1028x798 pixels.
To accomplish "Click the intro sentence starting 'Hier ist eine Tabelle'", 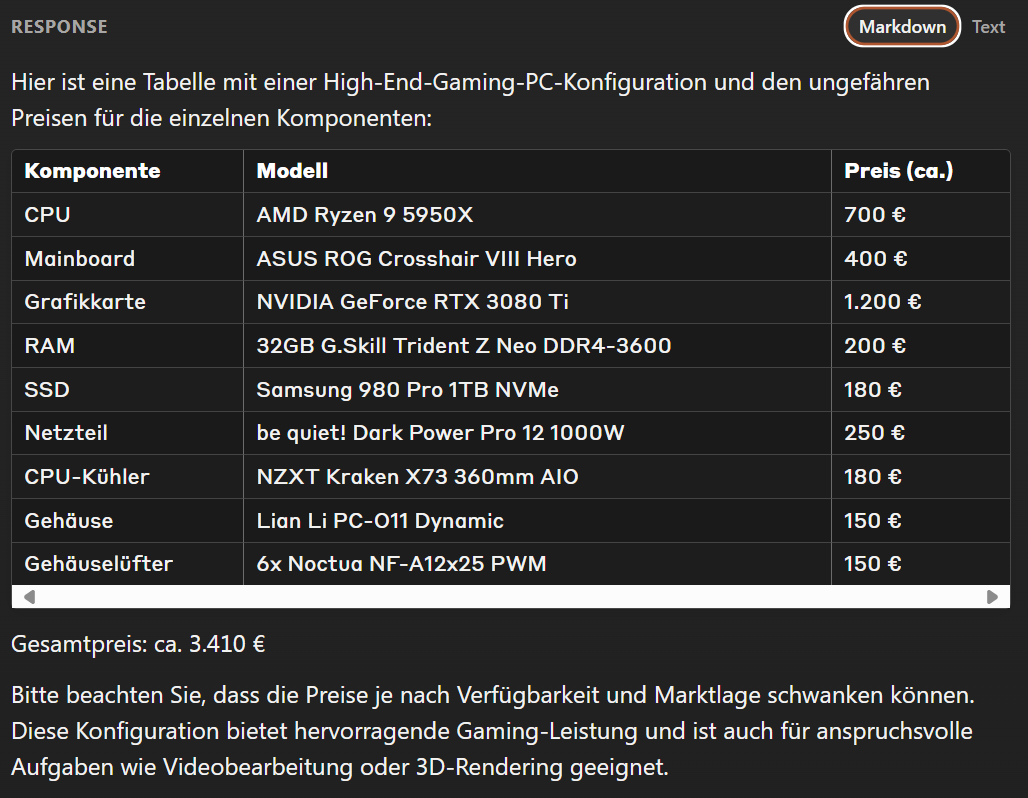I will point(470,100).
